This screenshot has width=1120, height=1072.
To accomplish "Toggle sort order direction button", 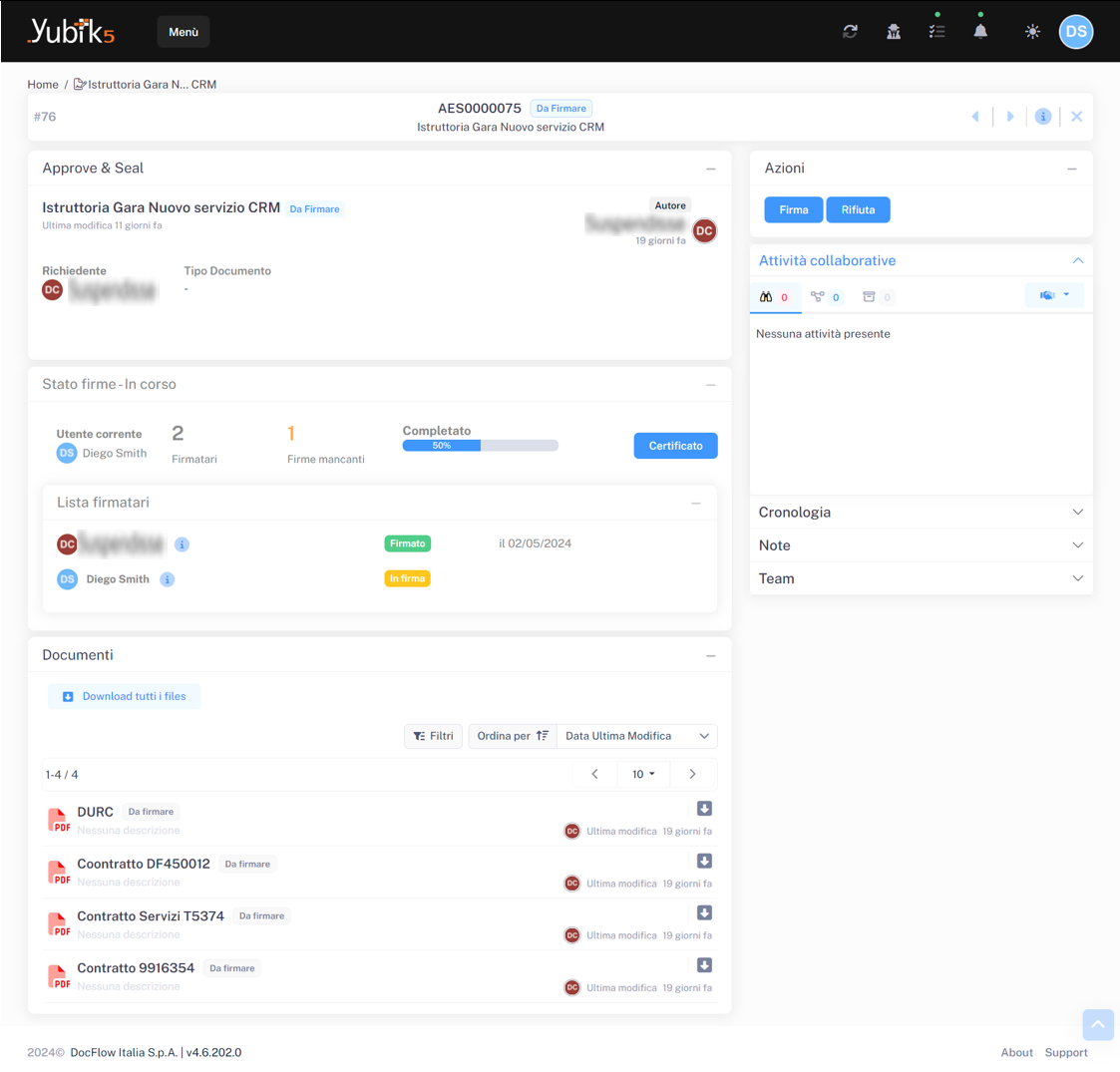I will [513, 736].
